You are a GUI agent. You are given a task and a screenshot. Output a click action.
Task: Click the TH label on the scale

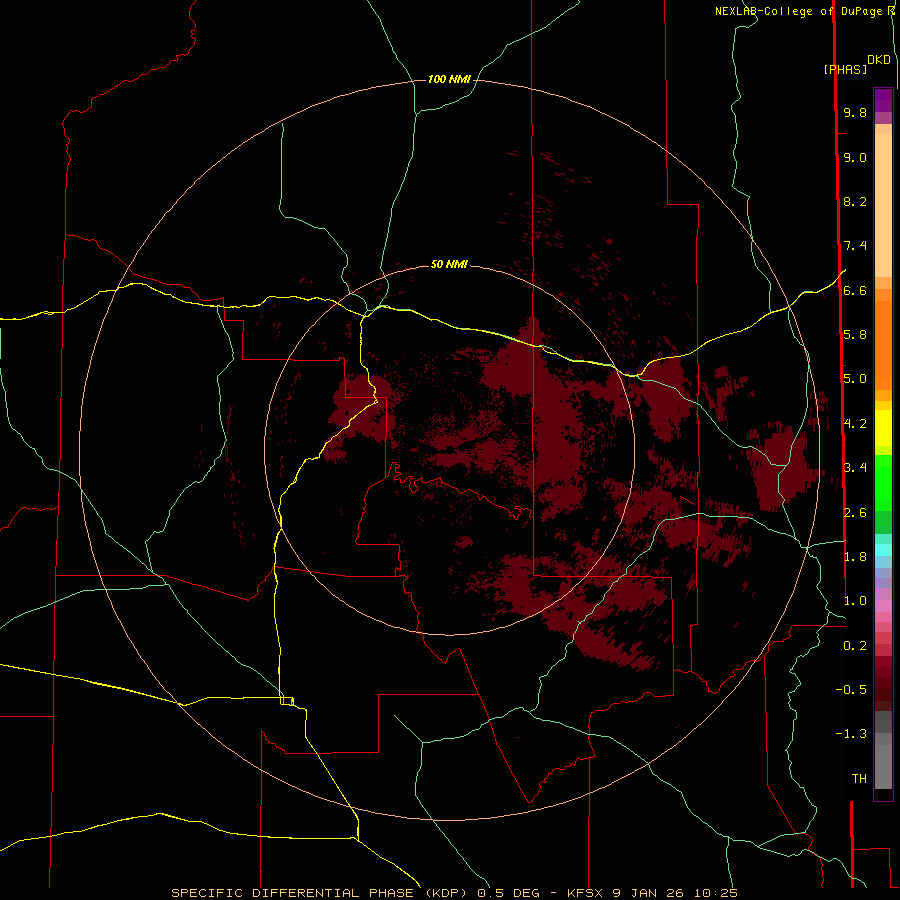click(x=859, y=778)
